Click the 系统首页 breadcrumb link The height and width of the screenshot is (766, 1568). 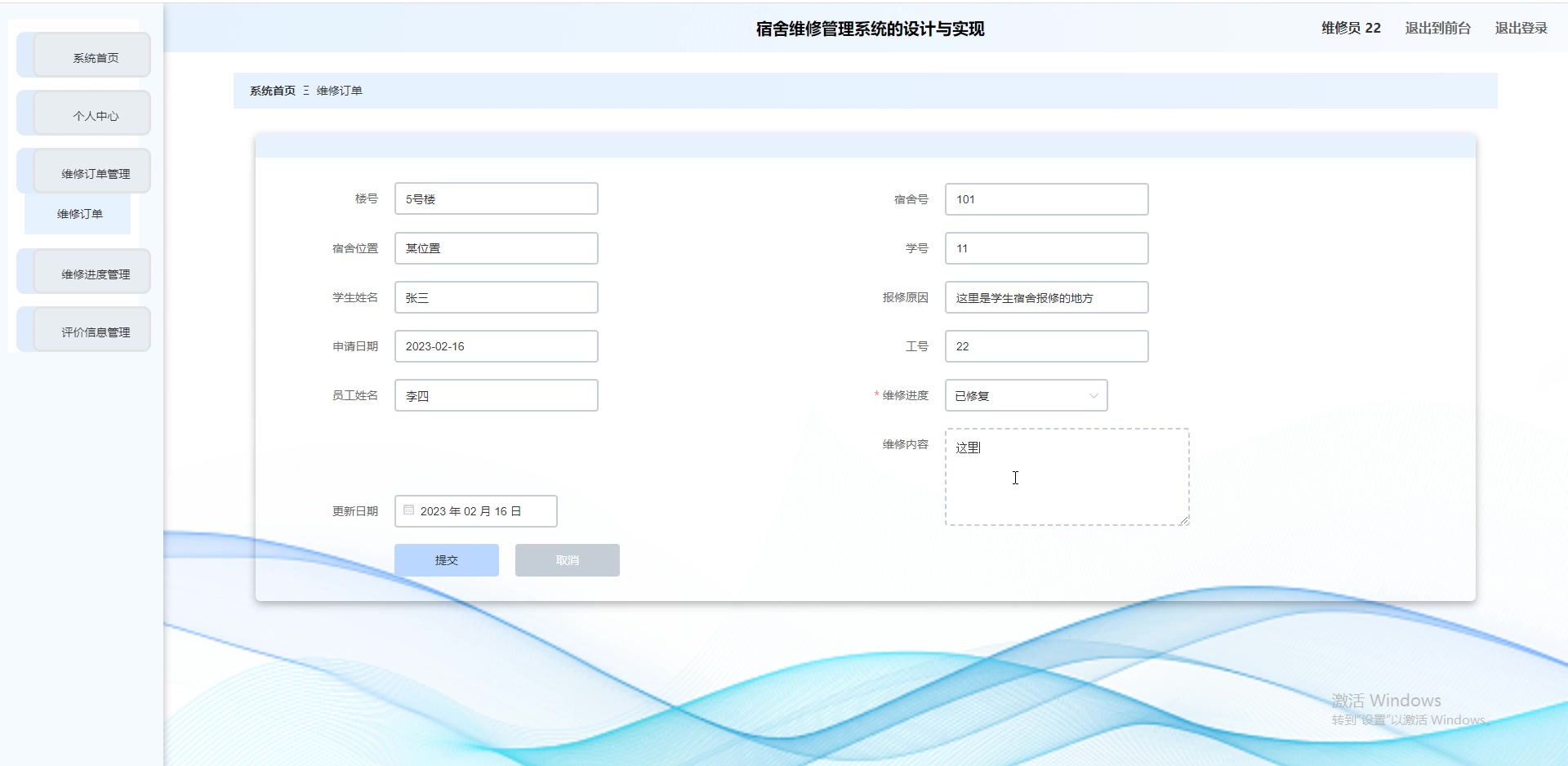pyautogui.click(x=272, y=91)
